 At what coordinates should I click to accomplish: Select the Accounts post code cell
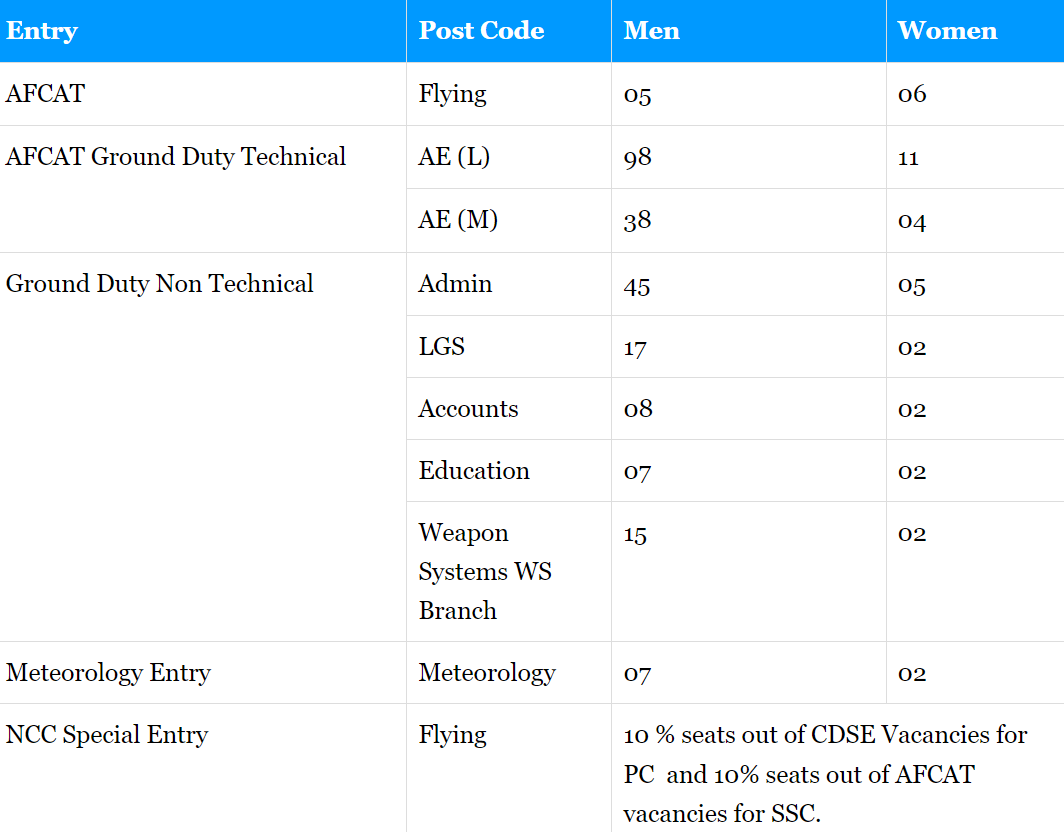click(x=468, y=409)
